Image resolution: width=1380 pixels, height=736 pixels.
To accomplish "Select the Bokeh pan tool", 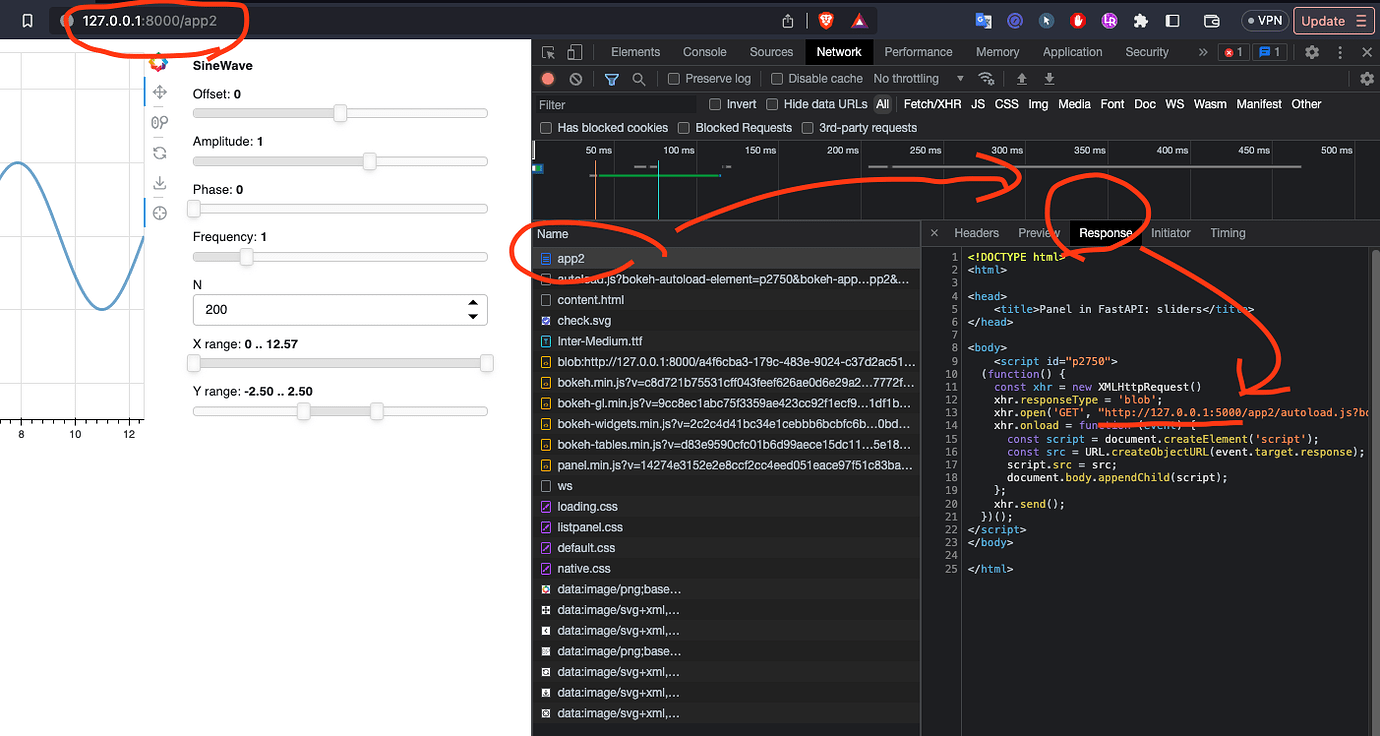I will click(160, 92).
